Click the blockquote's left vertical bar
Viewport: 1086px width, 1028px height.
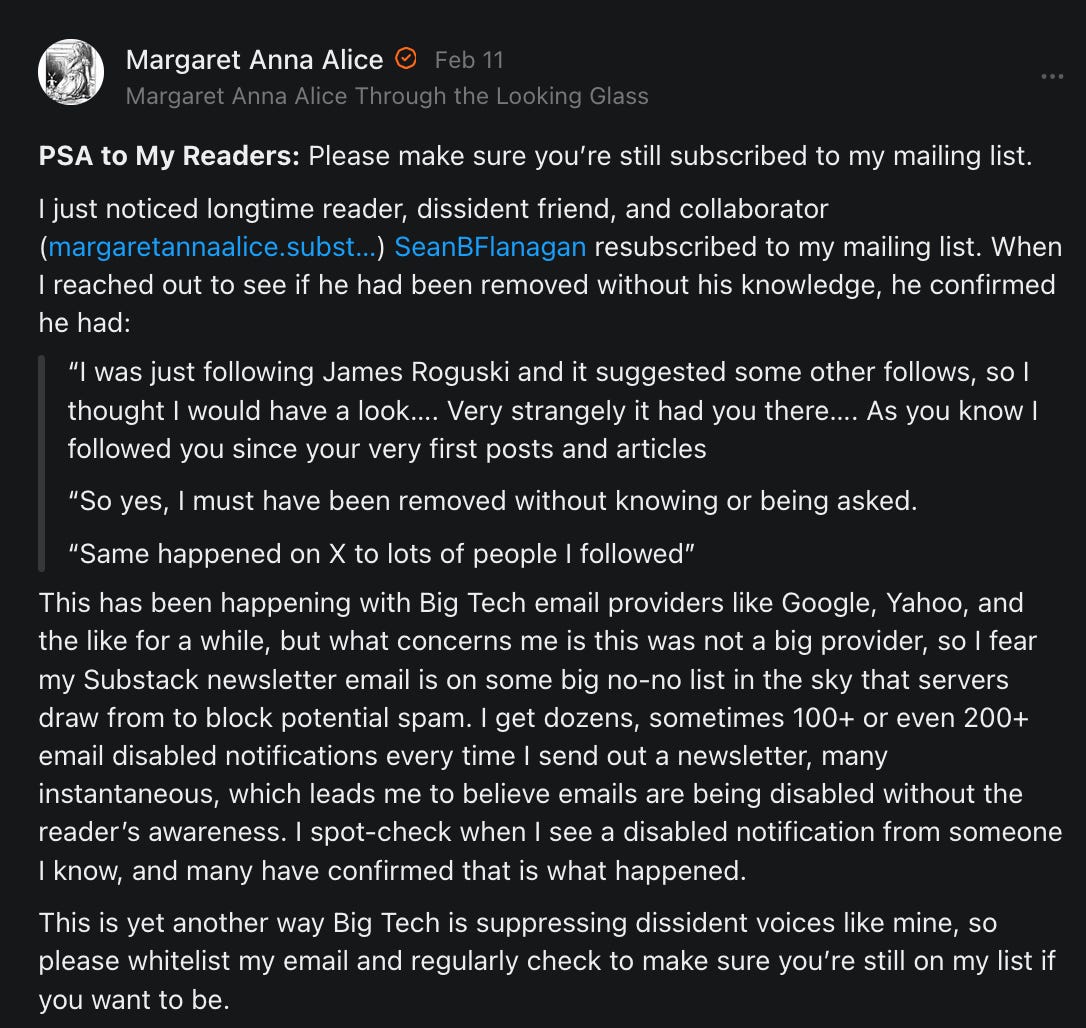pos(42,462)
